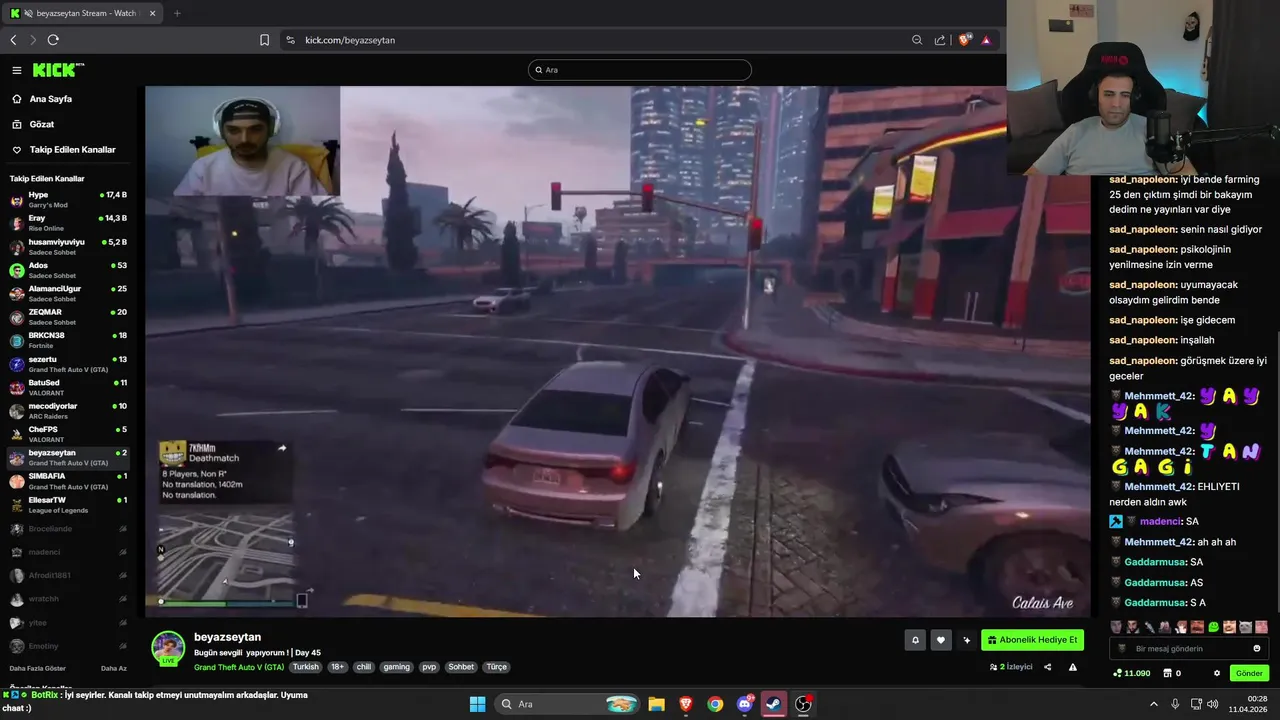Click the 18+ tag
1280x720 pixels.
[337, 667]
